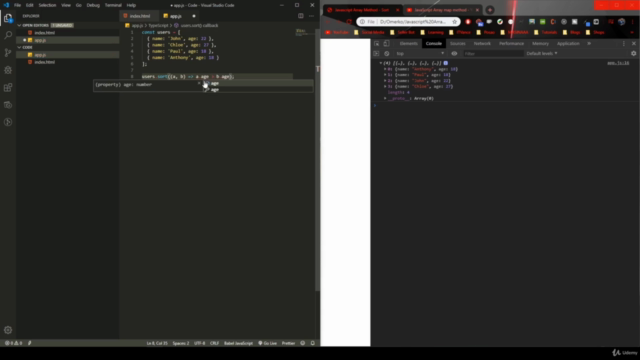Open the File menu in VS Code
The height and width of the screenshot is (360, 640).
tap(17, 5)
